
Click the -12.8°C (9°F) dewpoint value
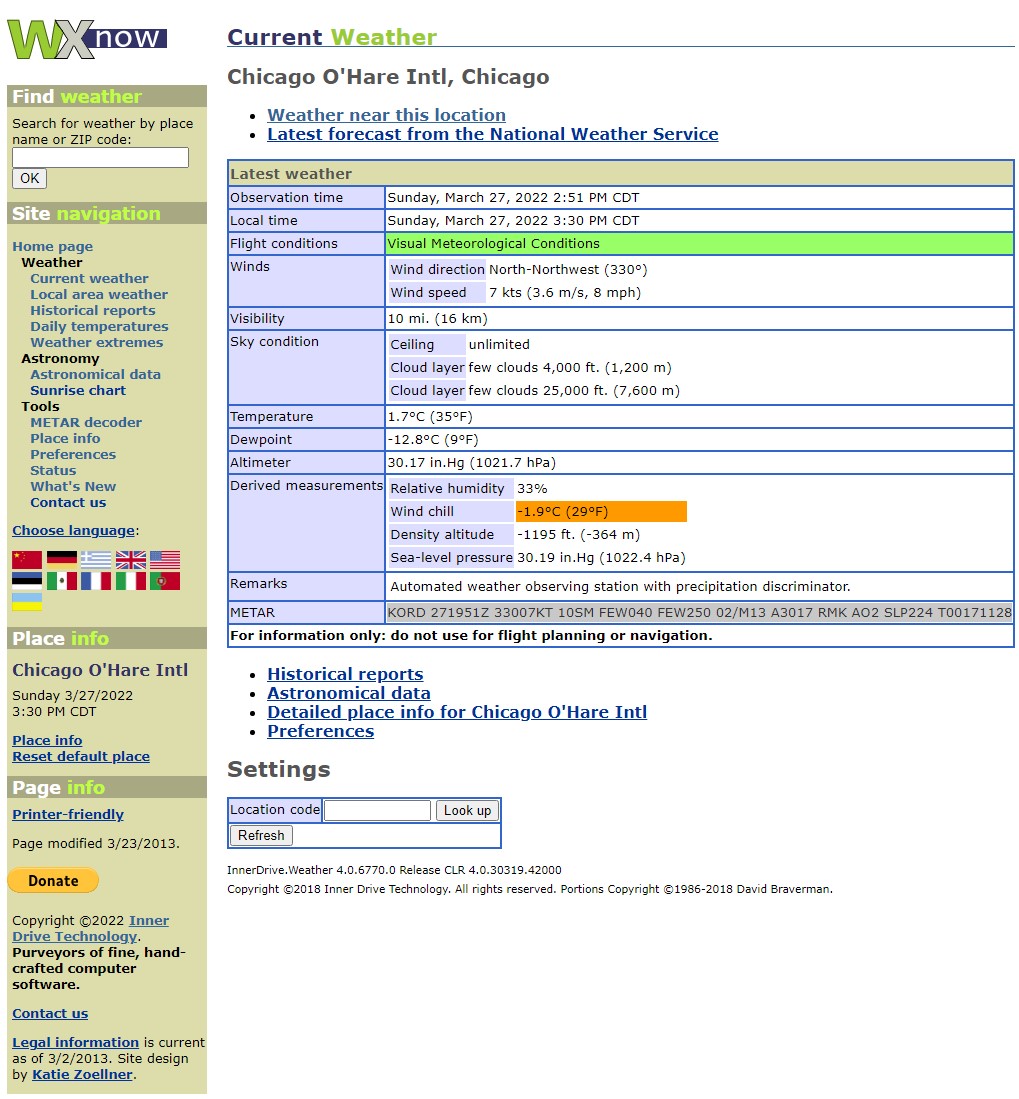[433, 440]
